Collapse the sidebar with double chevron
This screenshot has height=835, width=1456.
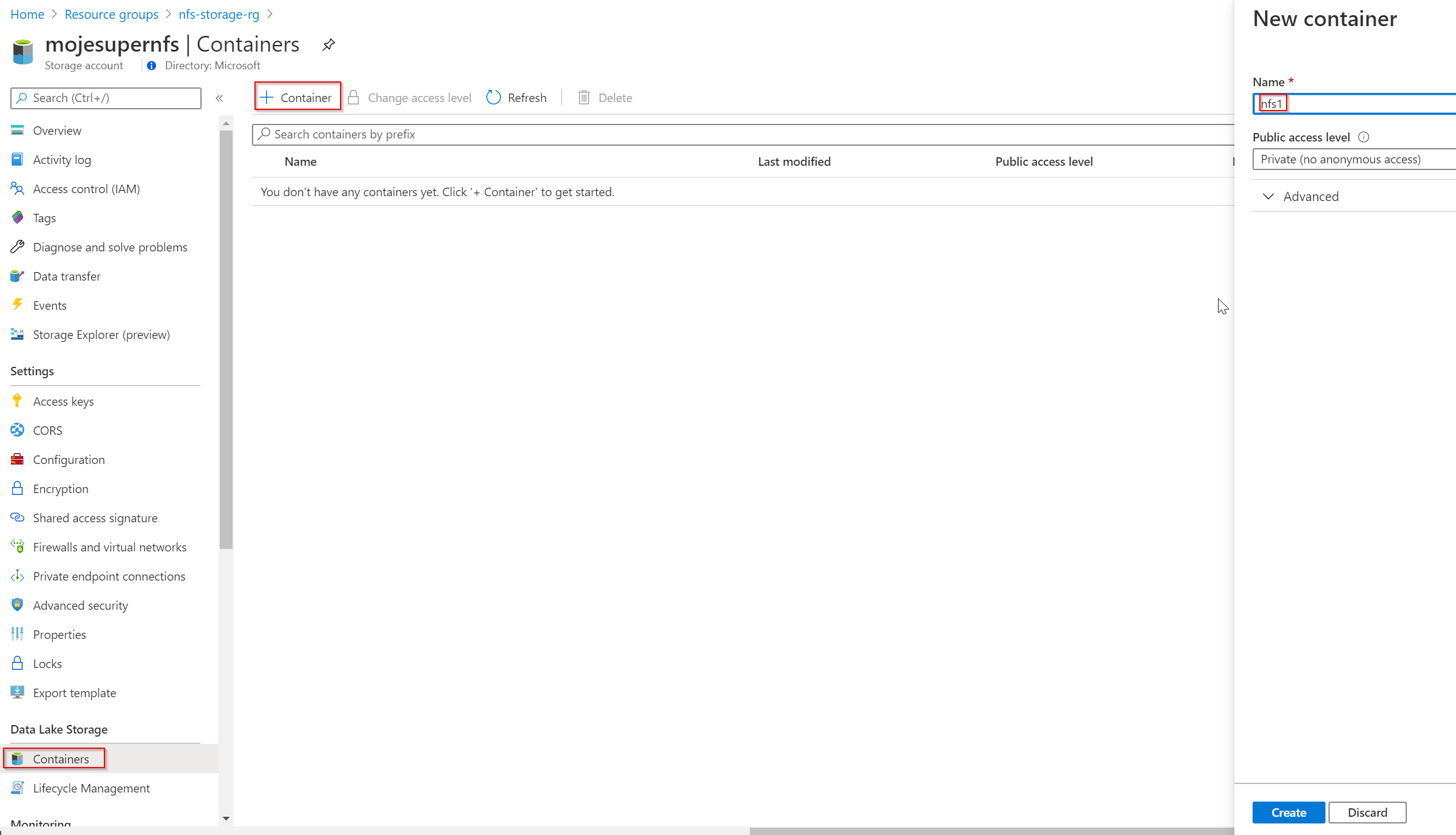pos(219,98)
